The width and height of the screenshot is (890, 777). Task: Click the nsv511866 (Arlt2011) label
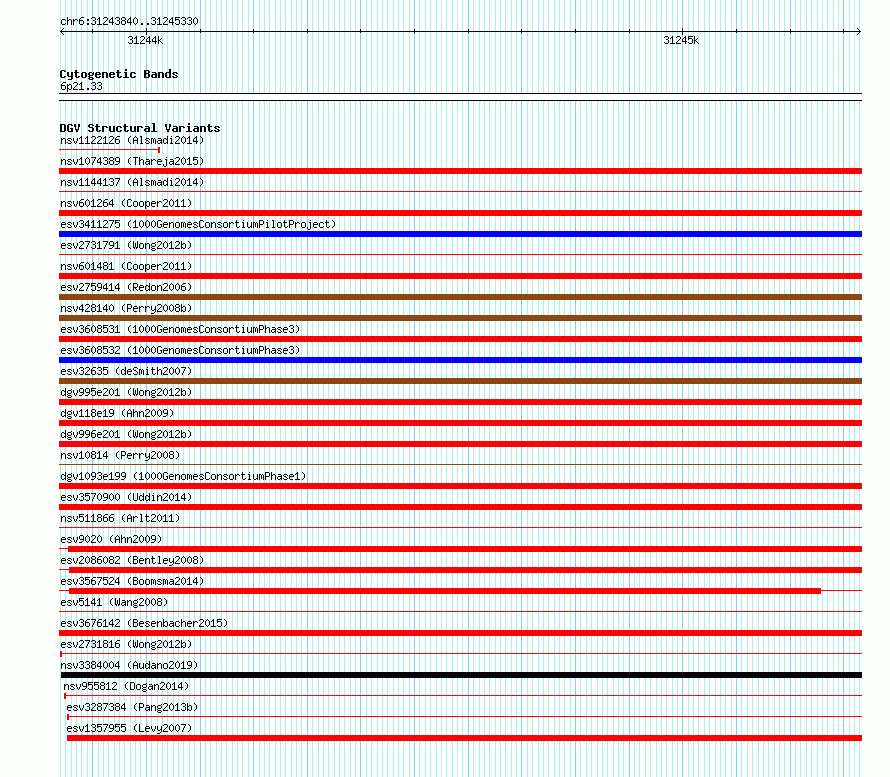(x=120, y=518)
